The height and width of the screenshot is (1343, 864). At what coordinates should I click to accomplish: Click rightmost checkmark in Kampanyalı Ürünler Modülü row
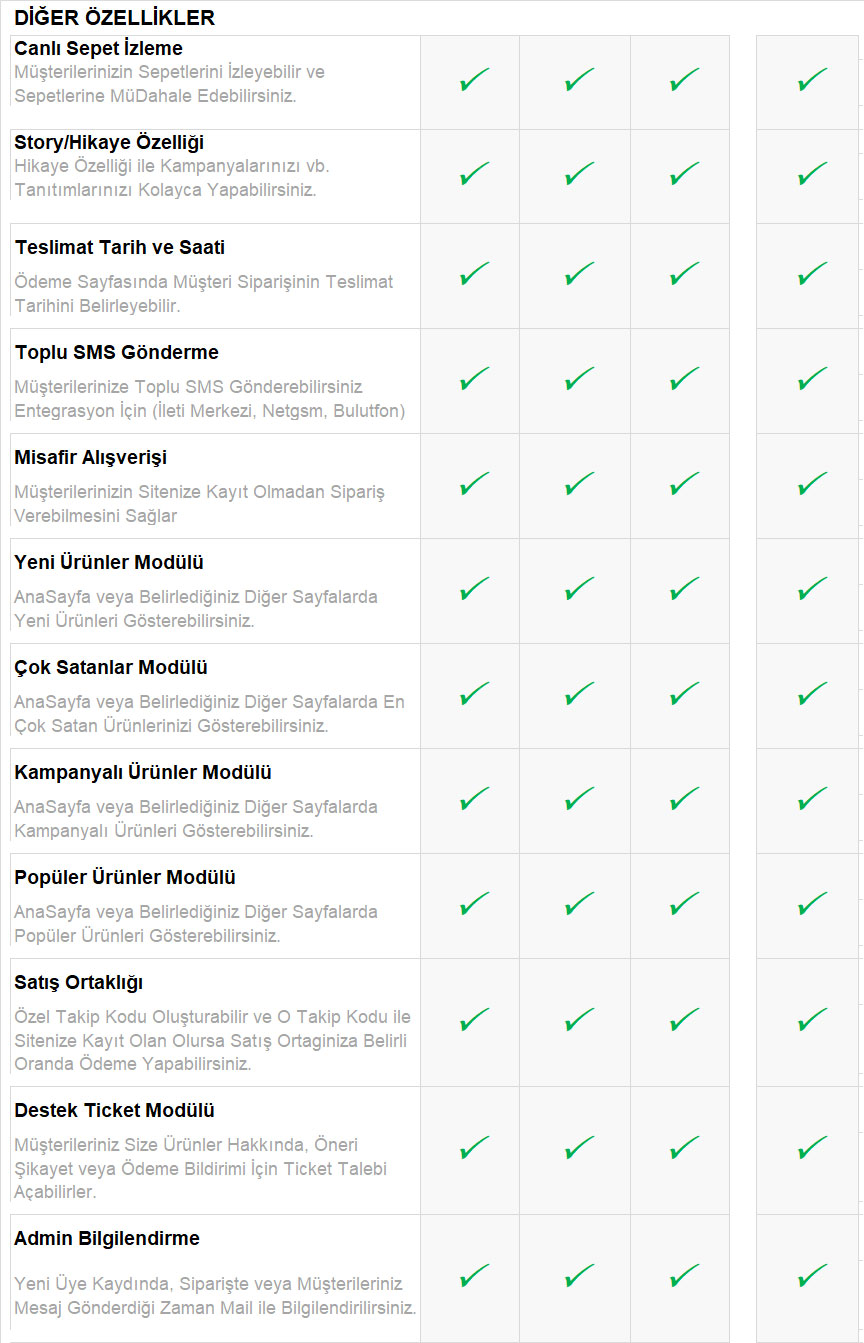point(812,799)
